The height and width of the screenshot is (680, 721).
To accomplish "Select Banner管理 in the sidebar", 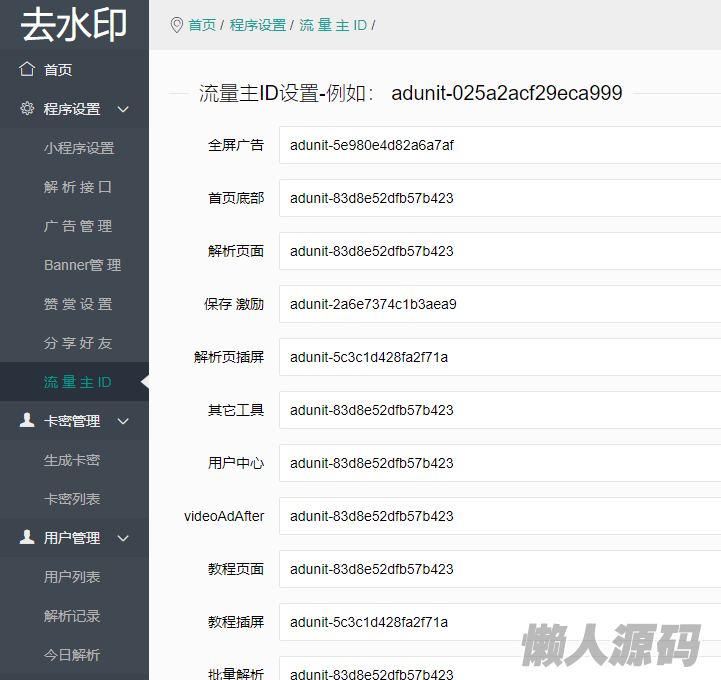I will 82,265.
